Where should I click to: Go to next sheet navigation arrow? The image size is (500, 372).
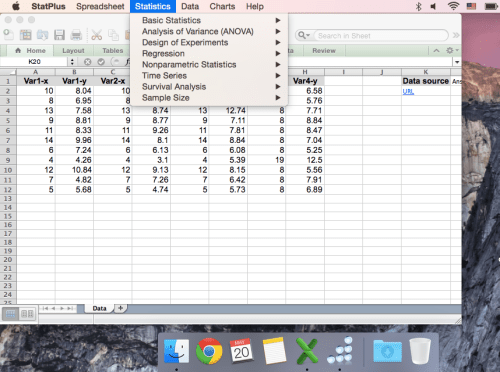tap(62, 308)
